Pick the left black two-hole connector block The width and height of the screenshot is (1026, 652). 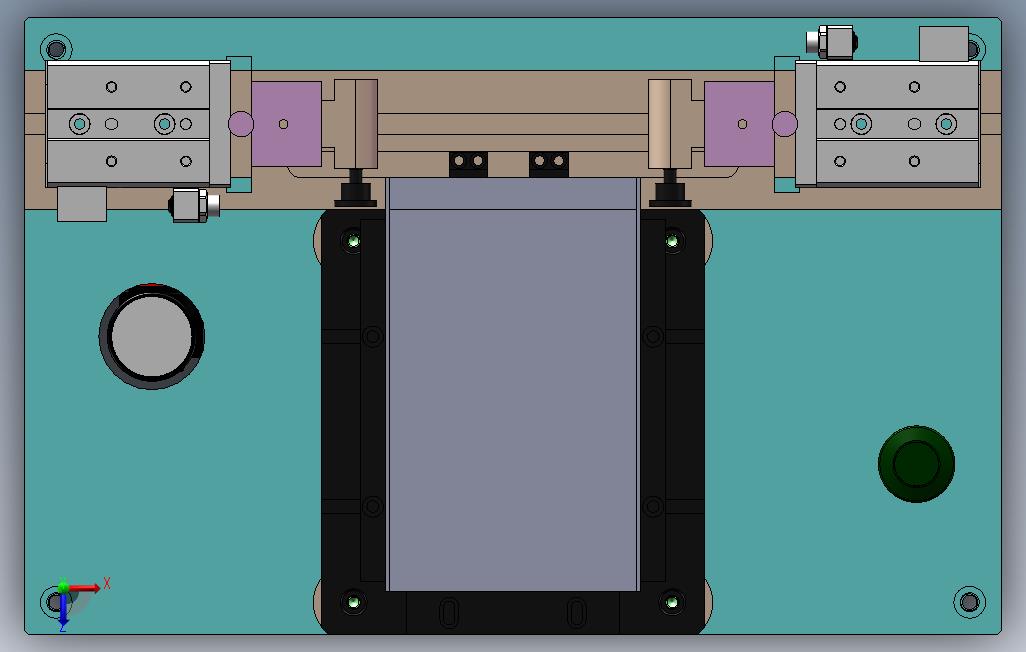click(x=469, y=164)
